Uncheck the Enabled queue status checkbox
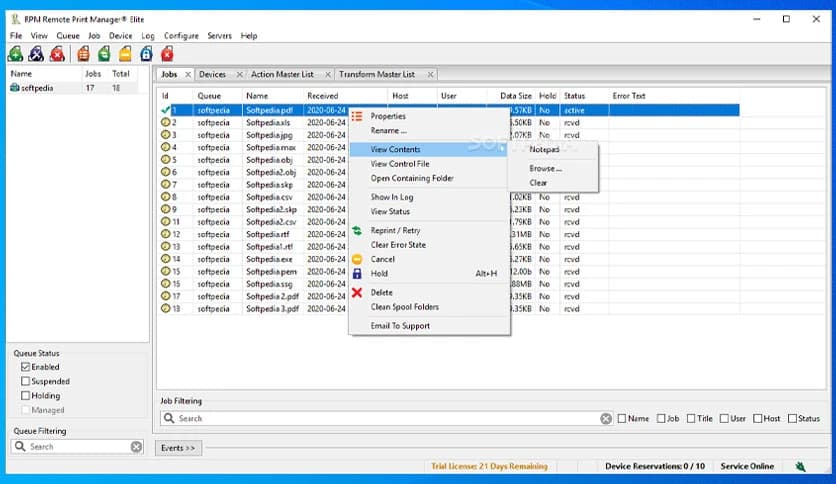This screenshot has width=836, height=484. [25, 367]
